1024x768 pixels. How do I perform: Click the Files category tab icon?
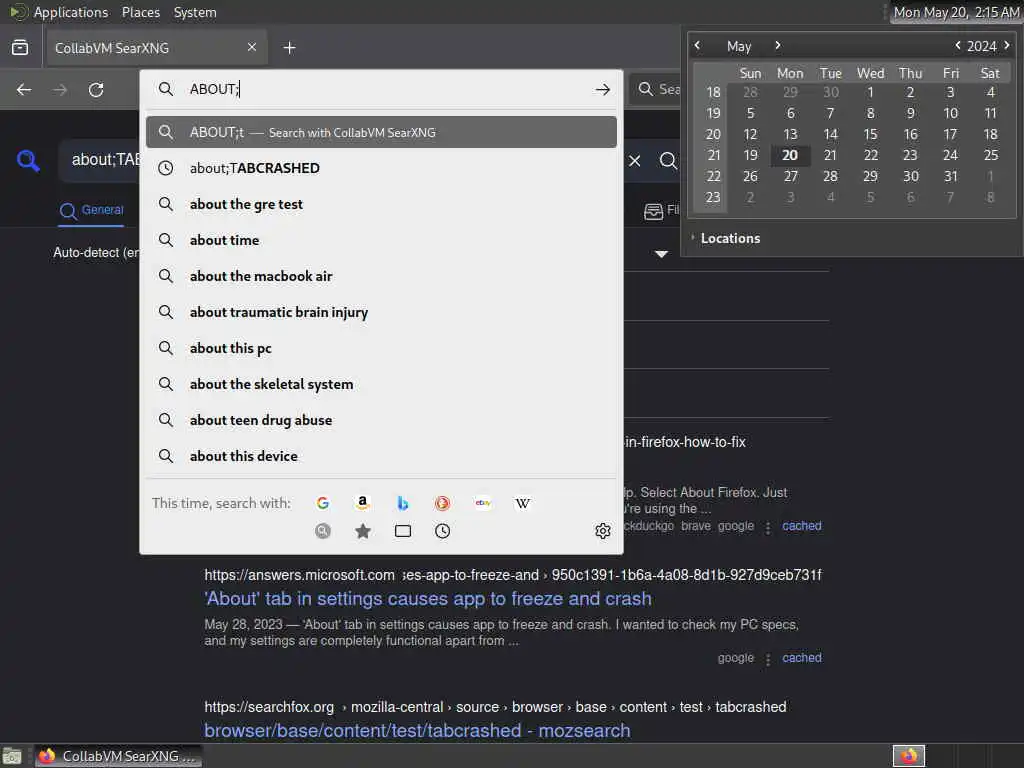click(x=654, y=212)
